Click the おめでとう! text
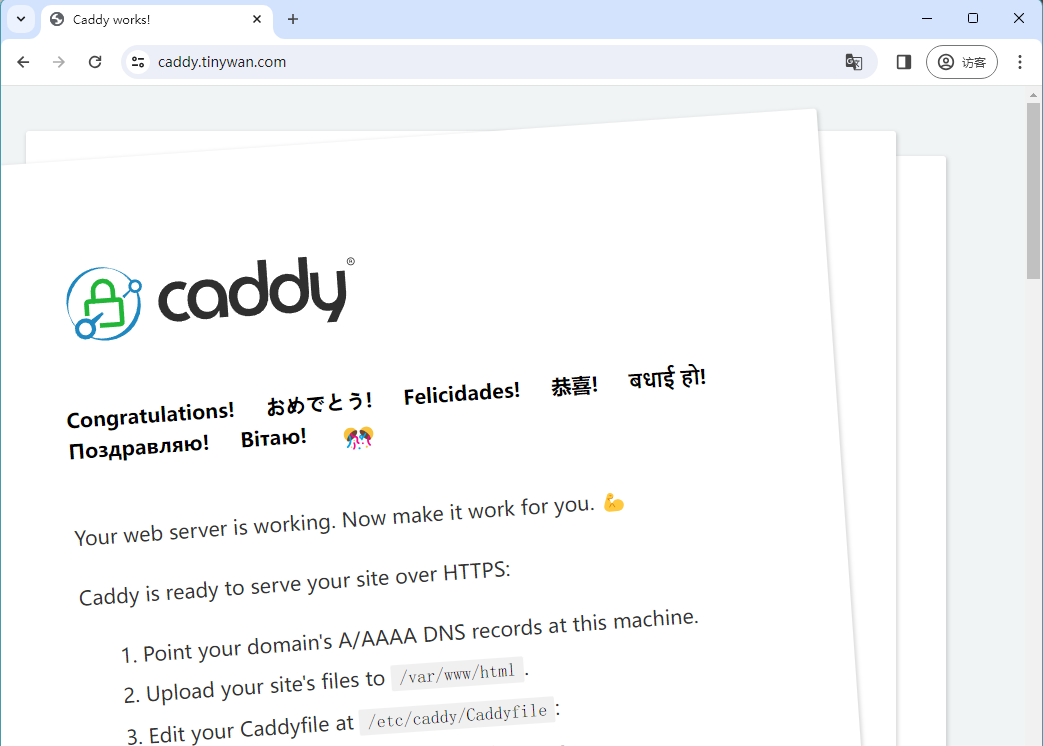The height and width of the screenshot is (746, 1043). [x=319, y=403]
